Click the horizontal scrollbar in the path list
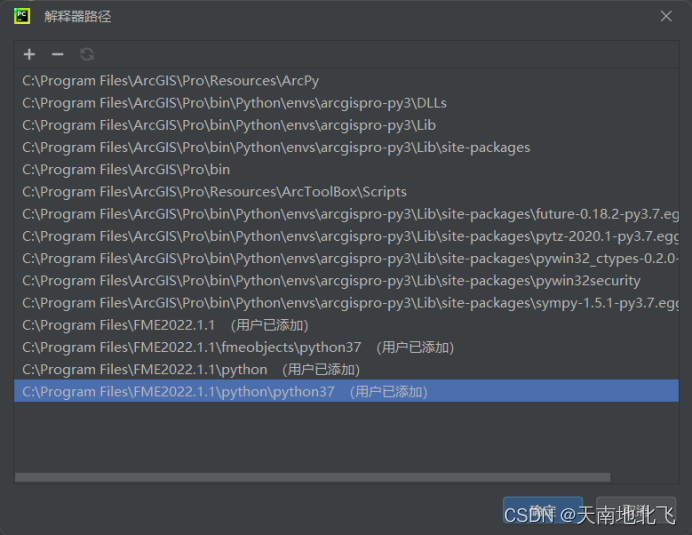Screen dimensions: 692x535 pyautogui.click(x=312, y=477)
